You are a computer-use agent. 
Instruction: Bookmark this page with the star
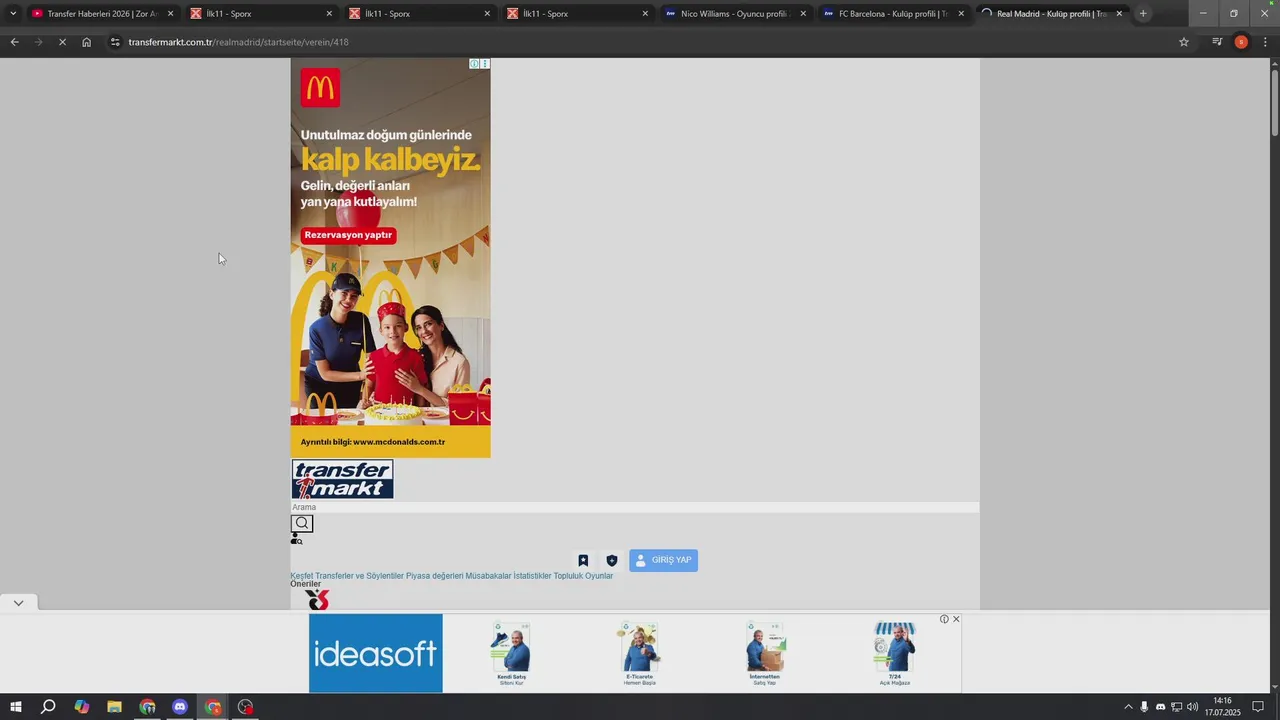tap(1184, 42)
